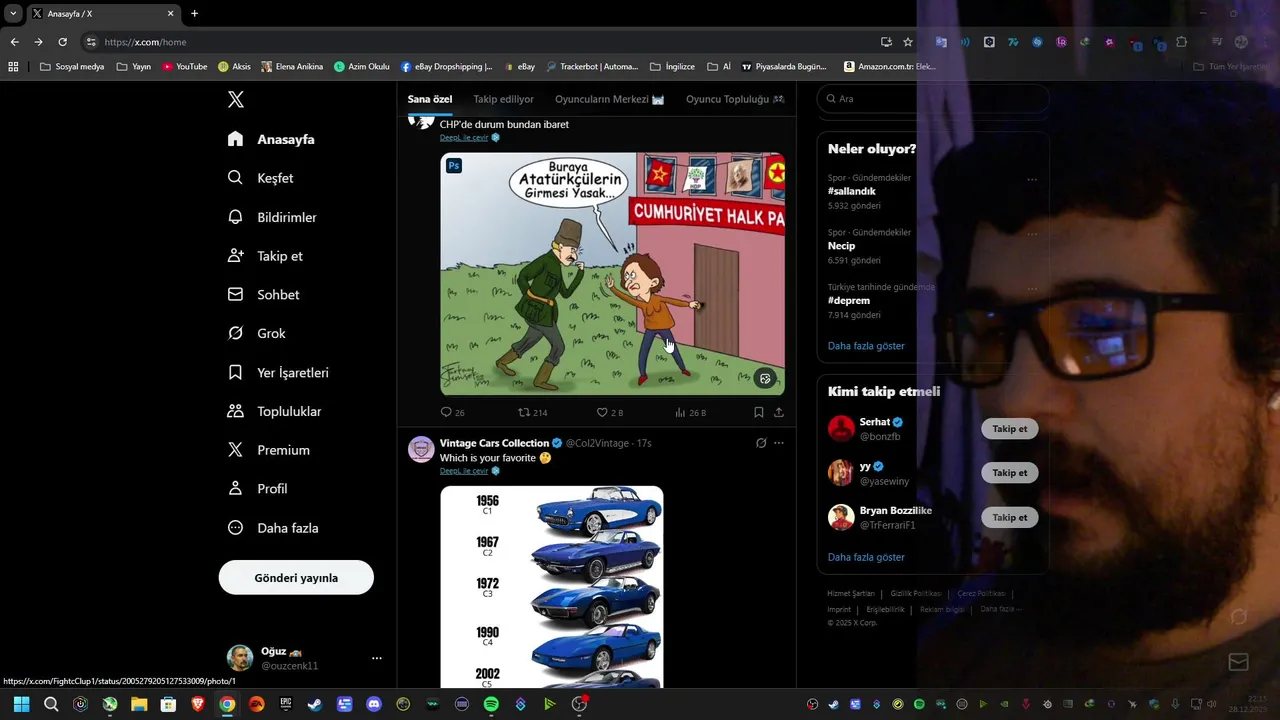
Task: Open a new browser tab
Action: pyautogui.click(x=194, y=13)
